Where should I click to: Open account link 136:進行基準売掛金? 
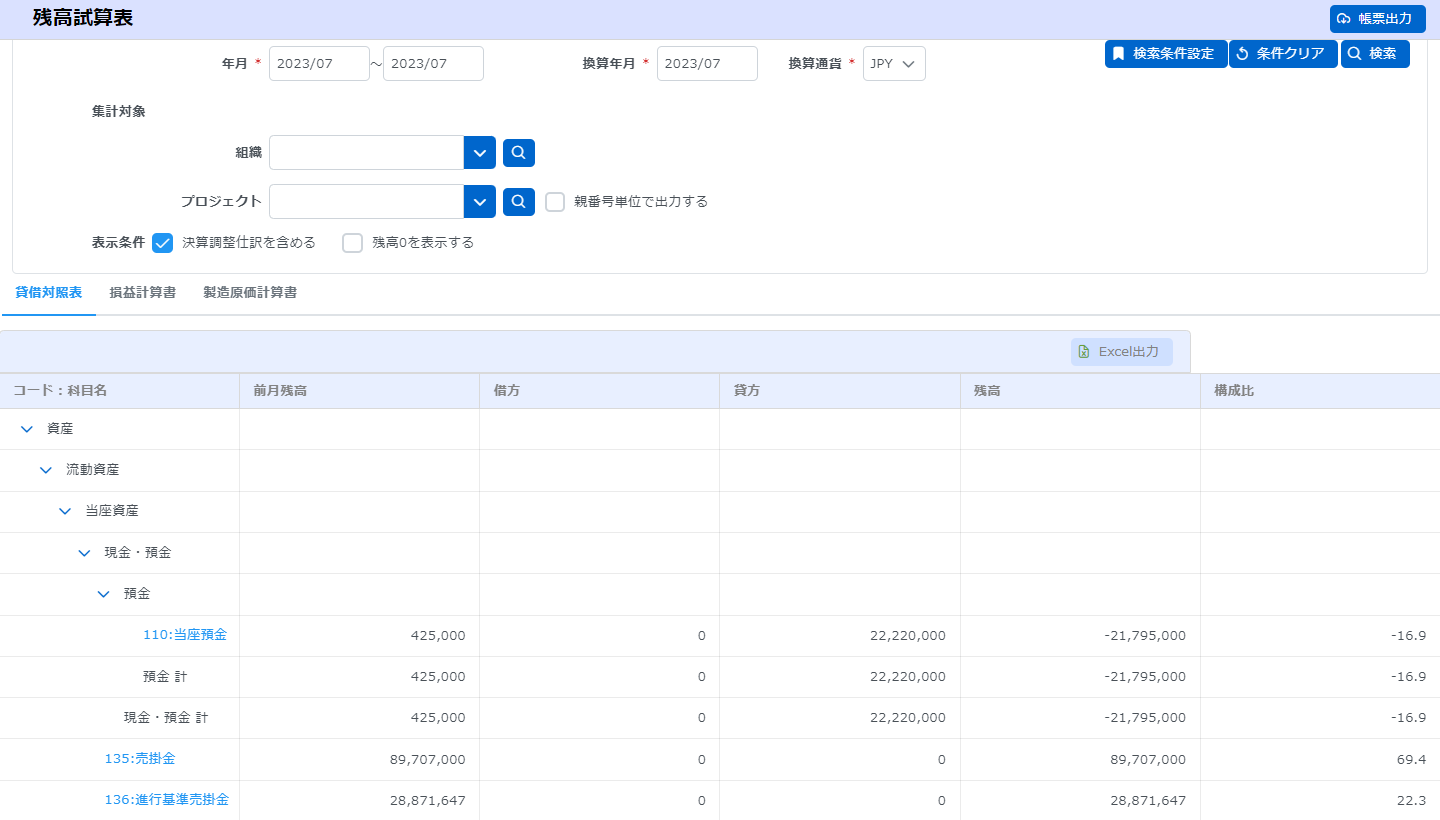point(167,800)
